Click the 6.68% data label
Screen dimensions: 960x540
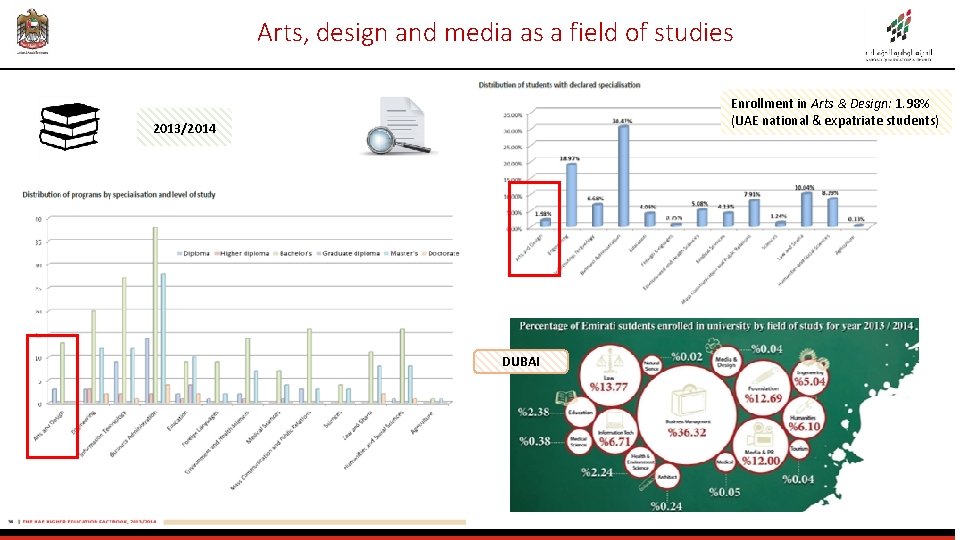coord(595,198)
